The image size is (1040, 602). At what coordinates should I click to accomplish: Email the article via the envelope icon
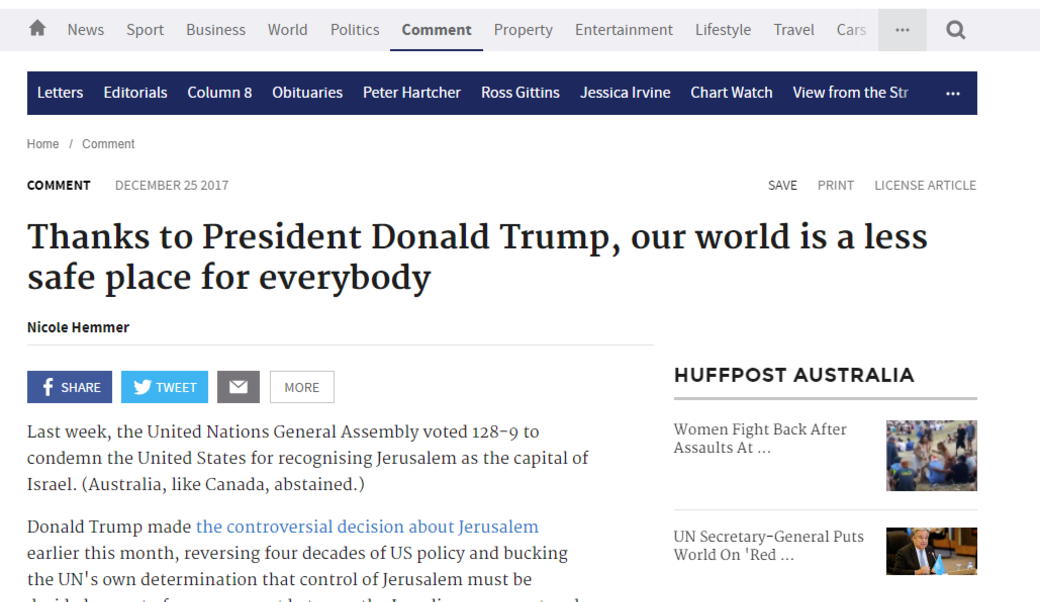238,387
